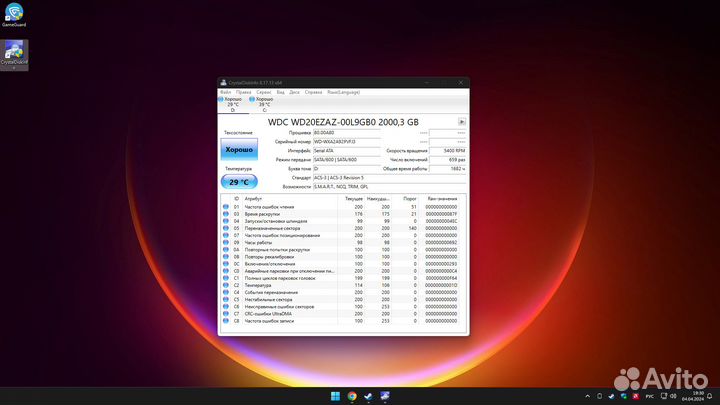Click the Текущее column header
This screenshot has height=405, width=720.
pos(353,199)
